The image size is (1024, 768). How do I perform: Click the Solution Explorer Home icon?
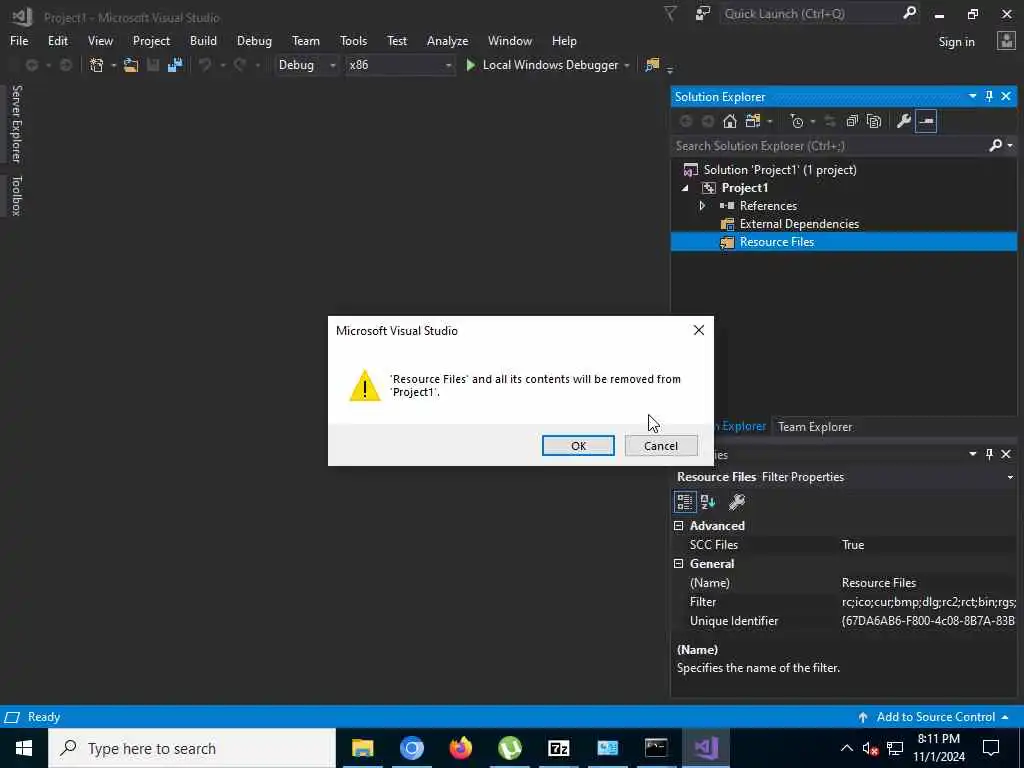point(729,121)
